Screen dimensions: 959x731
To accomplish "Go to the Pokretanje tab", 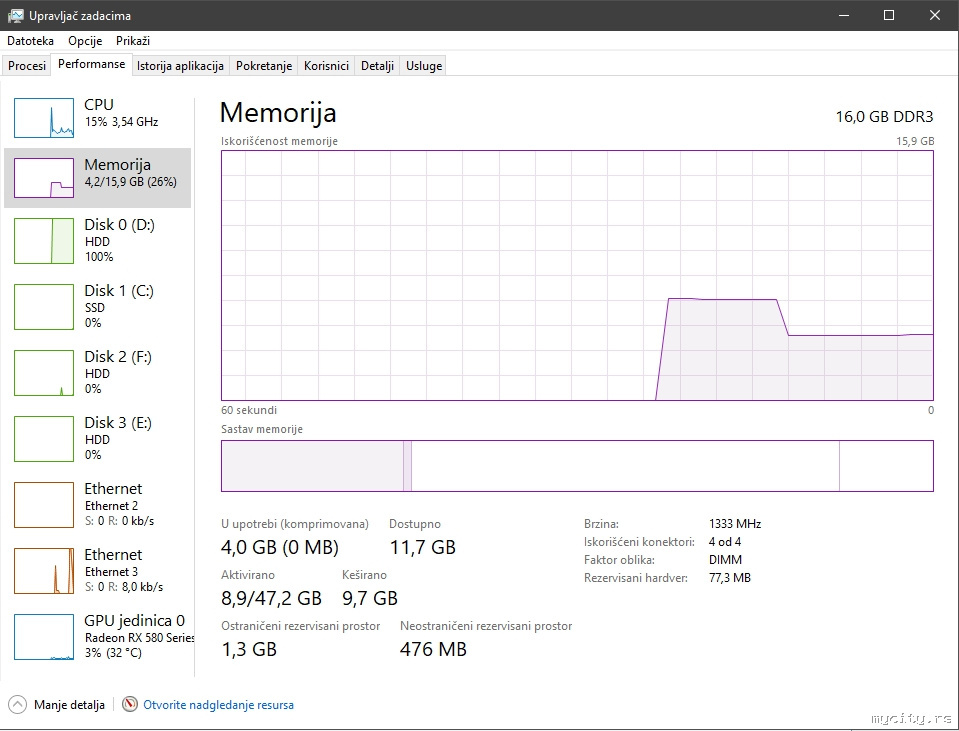I will [264, 66].
